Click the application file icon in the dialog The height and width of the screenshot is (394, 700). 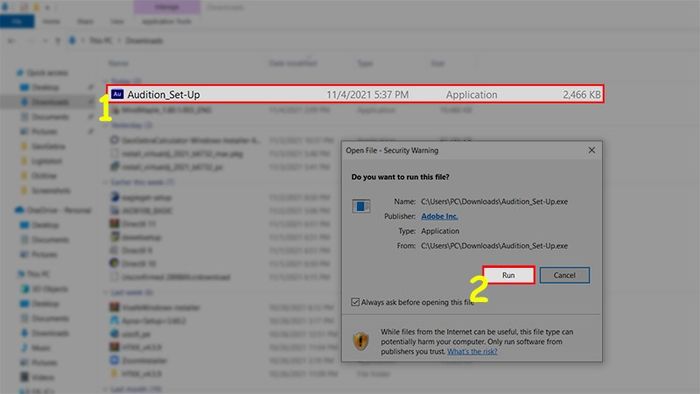[361, 206]
